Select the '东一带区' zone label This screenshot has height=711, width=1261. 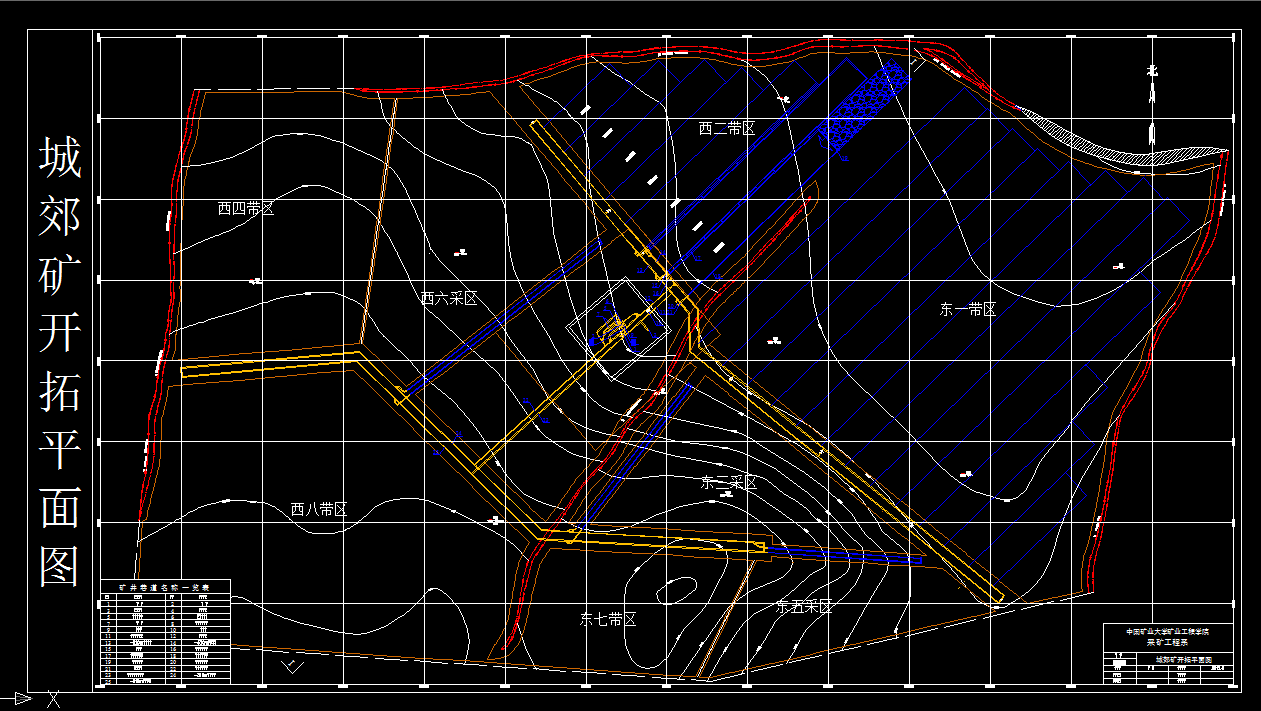(x=968, y=310)
